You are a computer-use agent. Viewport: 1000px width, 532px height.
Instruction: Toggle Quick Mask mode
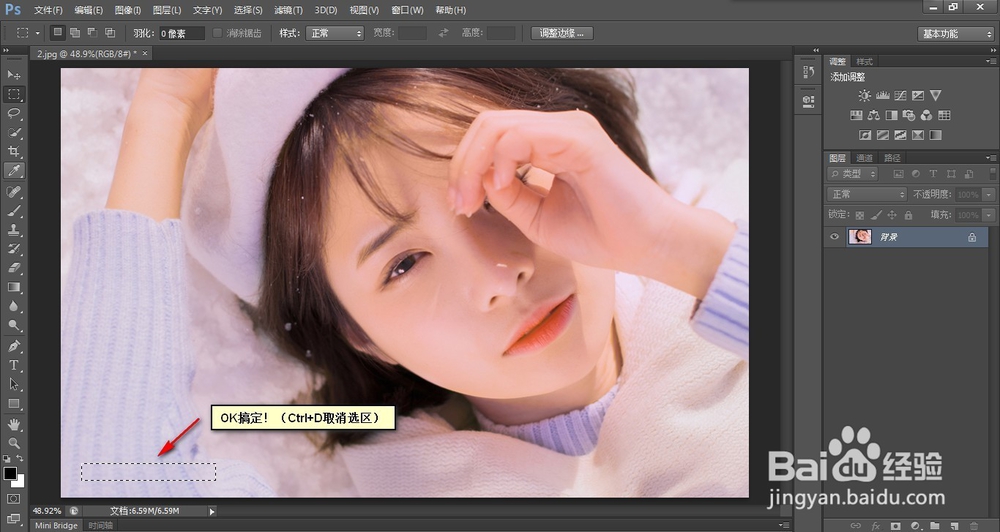pyautogui.click(x=13, y=499)
